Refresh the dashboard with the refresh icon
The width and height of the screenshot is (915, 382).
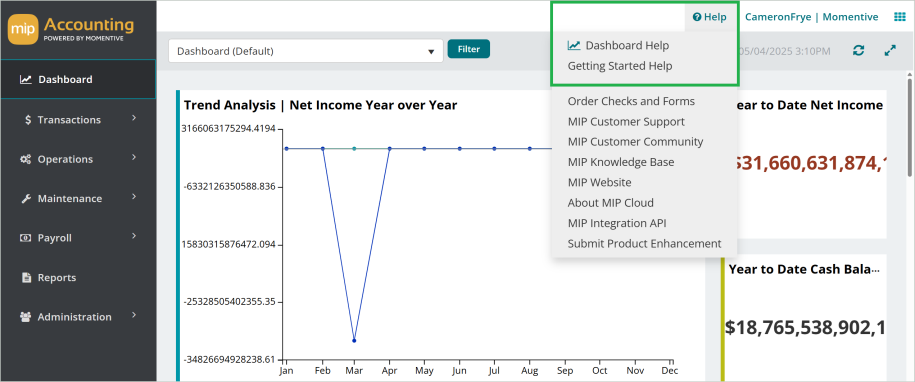(858, 50)
